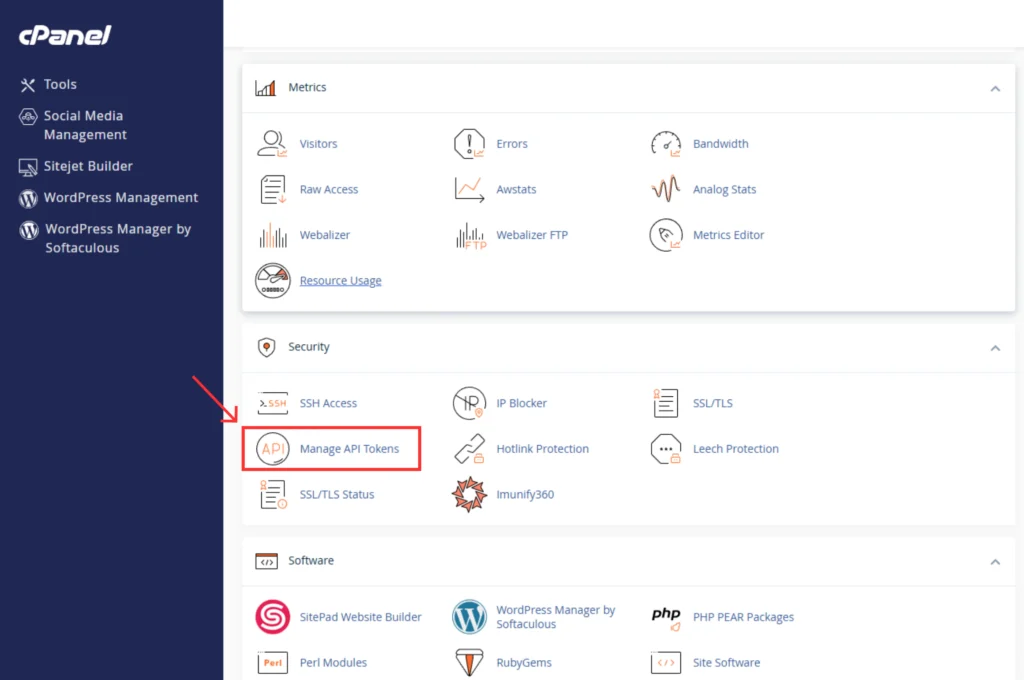1024x680 pixels.
Task: Open the SSH Access link
Action: tap(328, 403)
